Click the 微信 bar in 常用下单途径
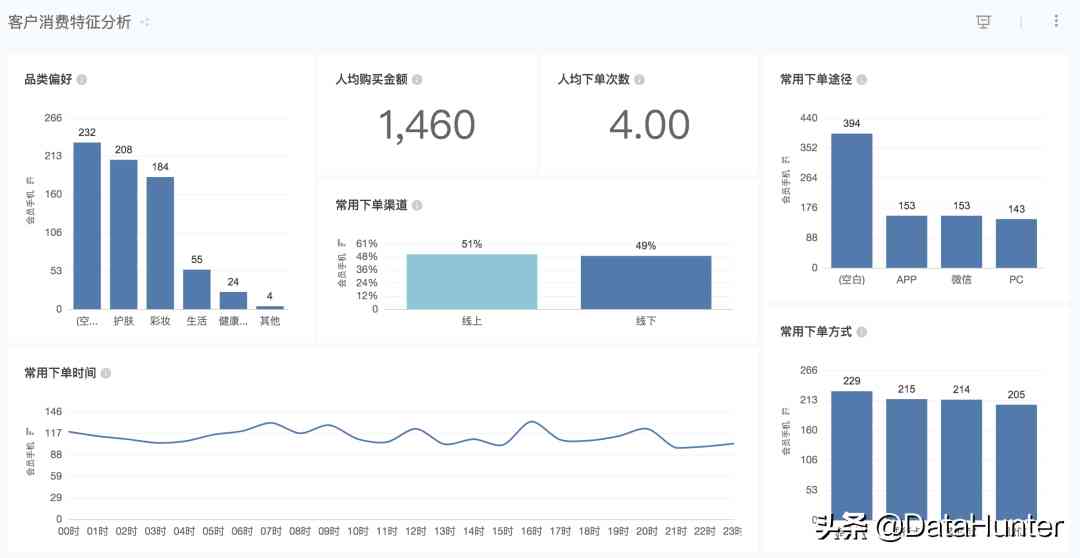The height and width of the screenshot is (558, 1080). (x=961, y=241)
